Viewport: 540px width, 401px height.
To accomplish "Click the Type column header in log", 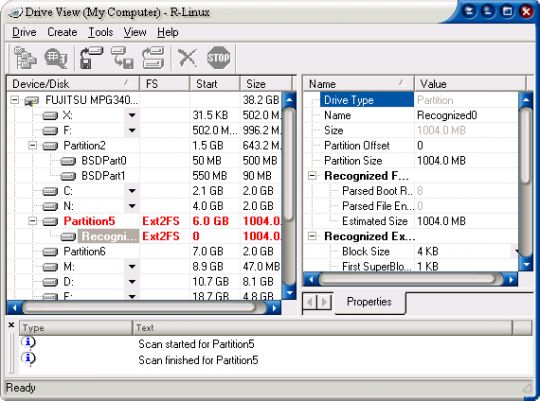I will (x=76, y=328).
